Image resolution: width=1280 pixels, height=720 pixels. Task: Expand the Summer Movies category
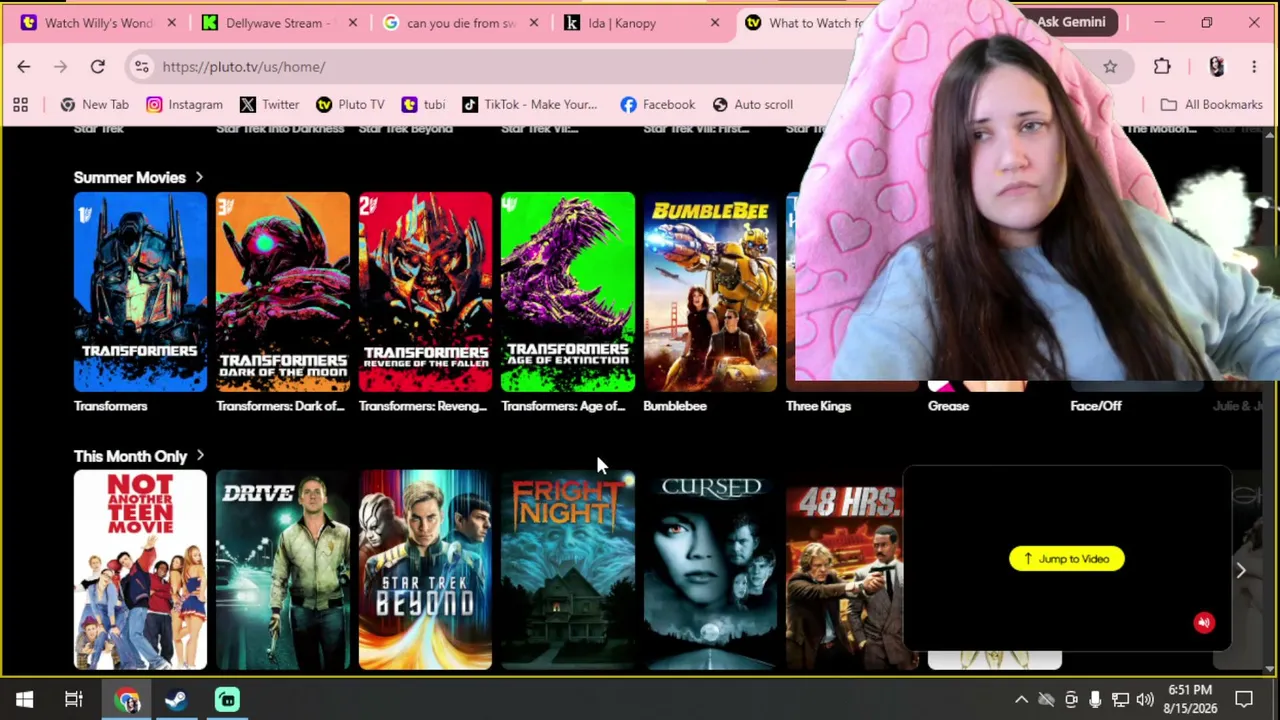139,178
